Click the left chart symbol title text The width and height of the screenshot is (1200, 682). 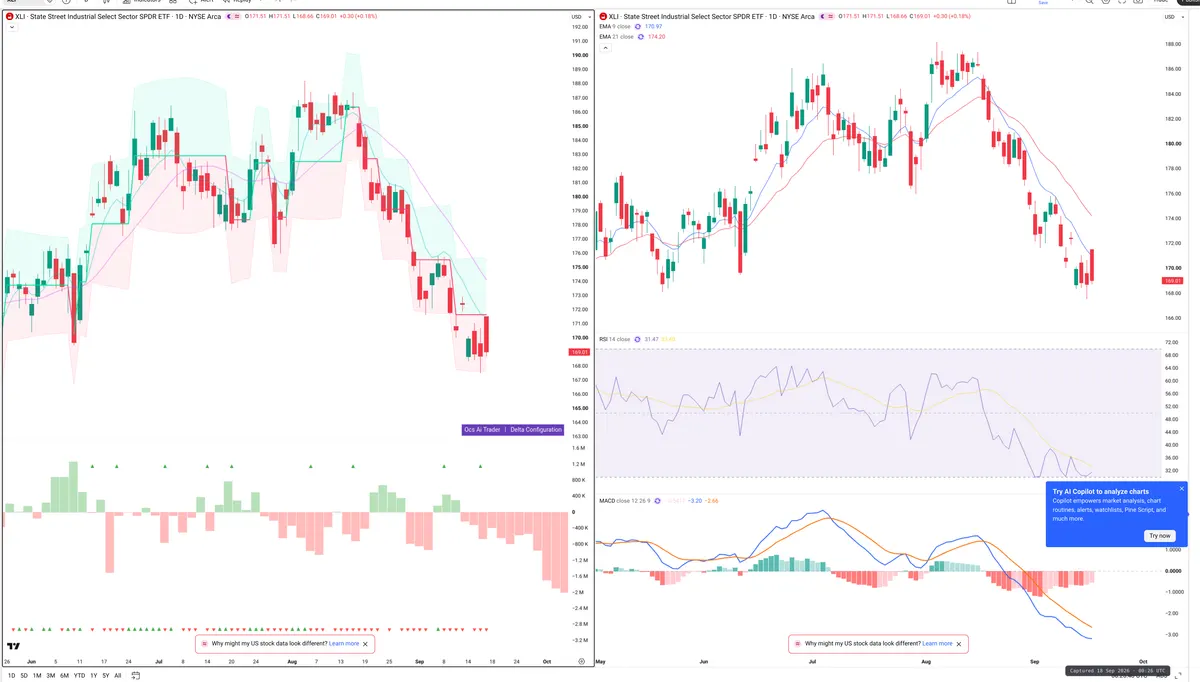[119, 17]
